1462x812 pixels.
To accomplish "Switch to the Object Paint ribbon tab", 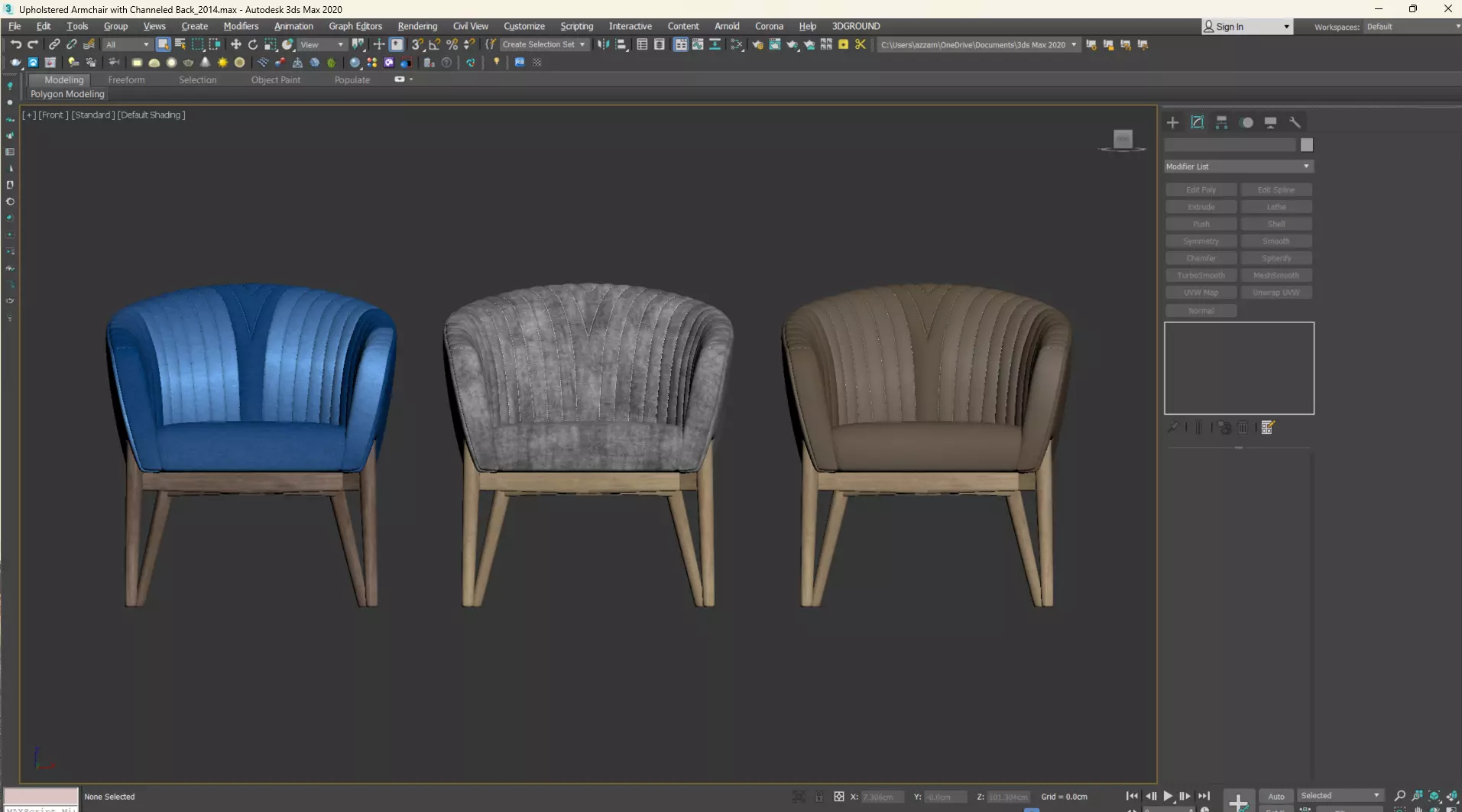I will (275, 79).
